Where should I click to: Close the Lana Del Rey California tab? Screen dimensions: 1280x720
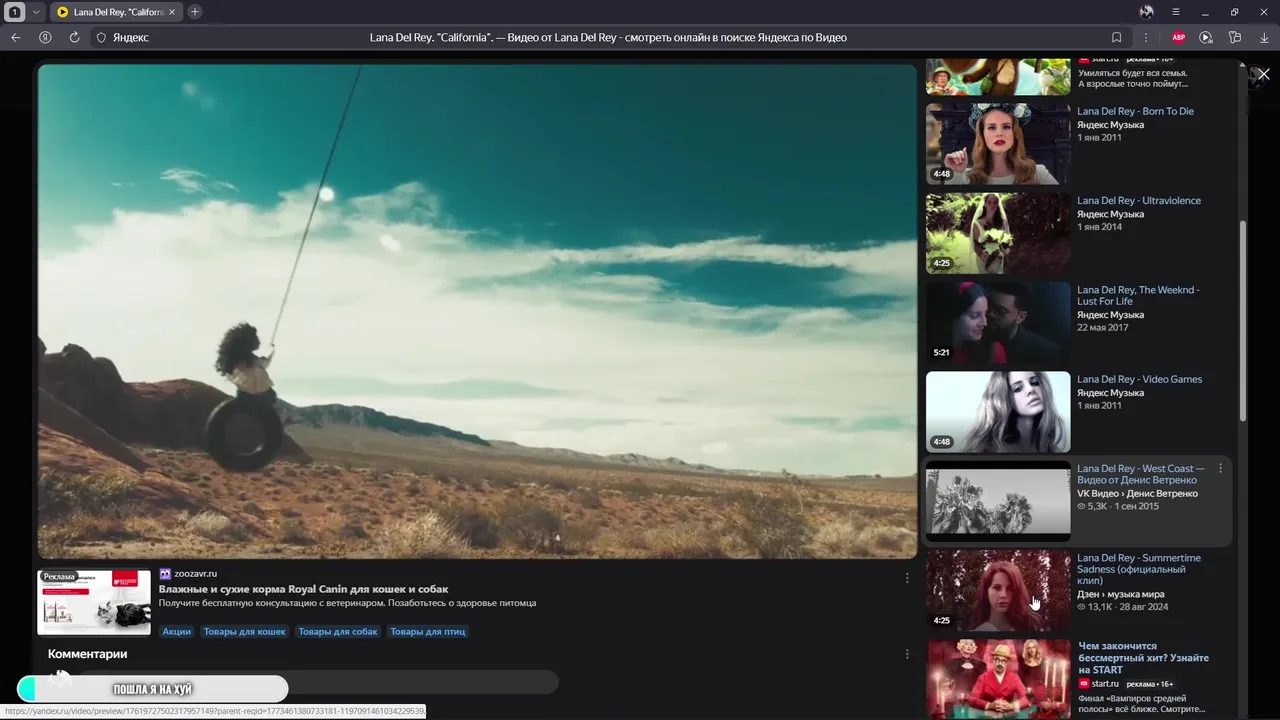(172, 12)
